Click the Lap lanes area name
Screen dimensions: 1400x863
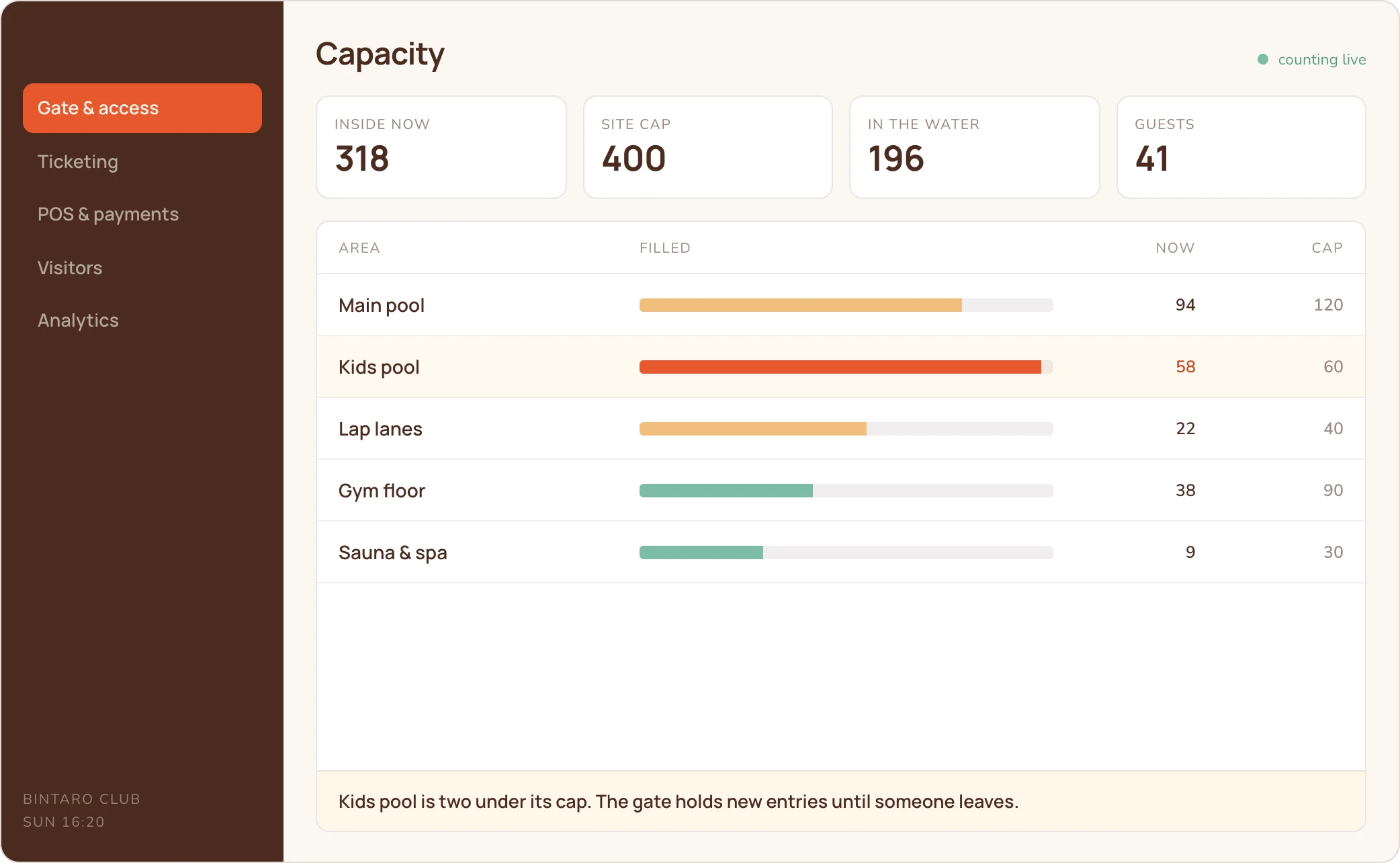point(380,429)
